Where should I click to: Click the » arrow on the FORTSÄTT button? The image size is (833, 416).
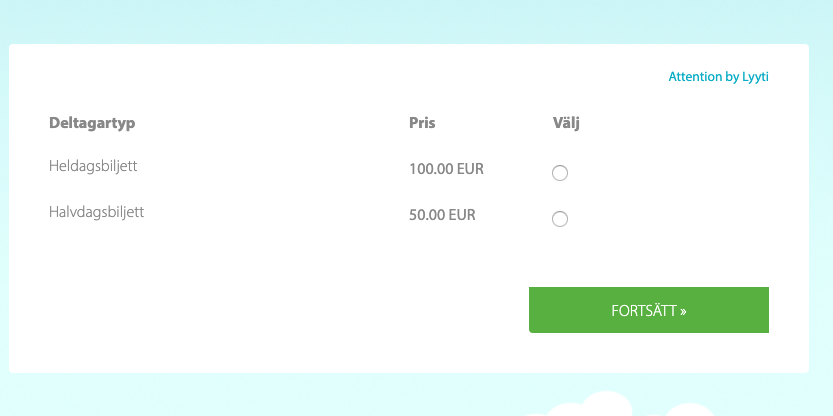[x=683, y=311]
